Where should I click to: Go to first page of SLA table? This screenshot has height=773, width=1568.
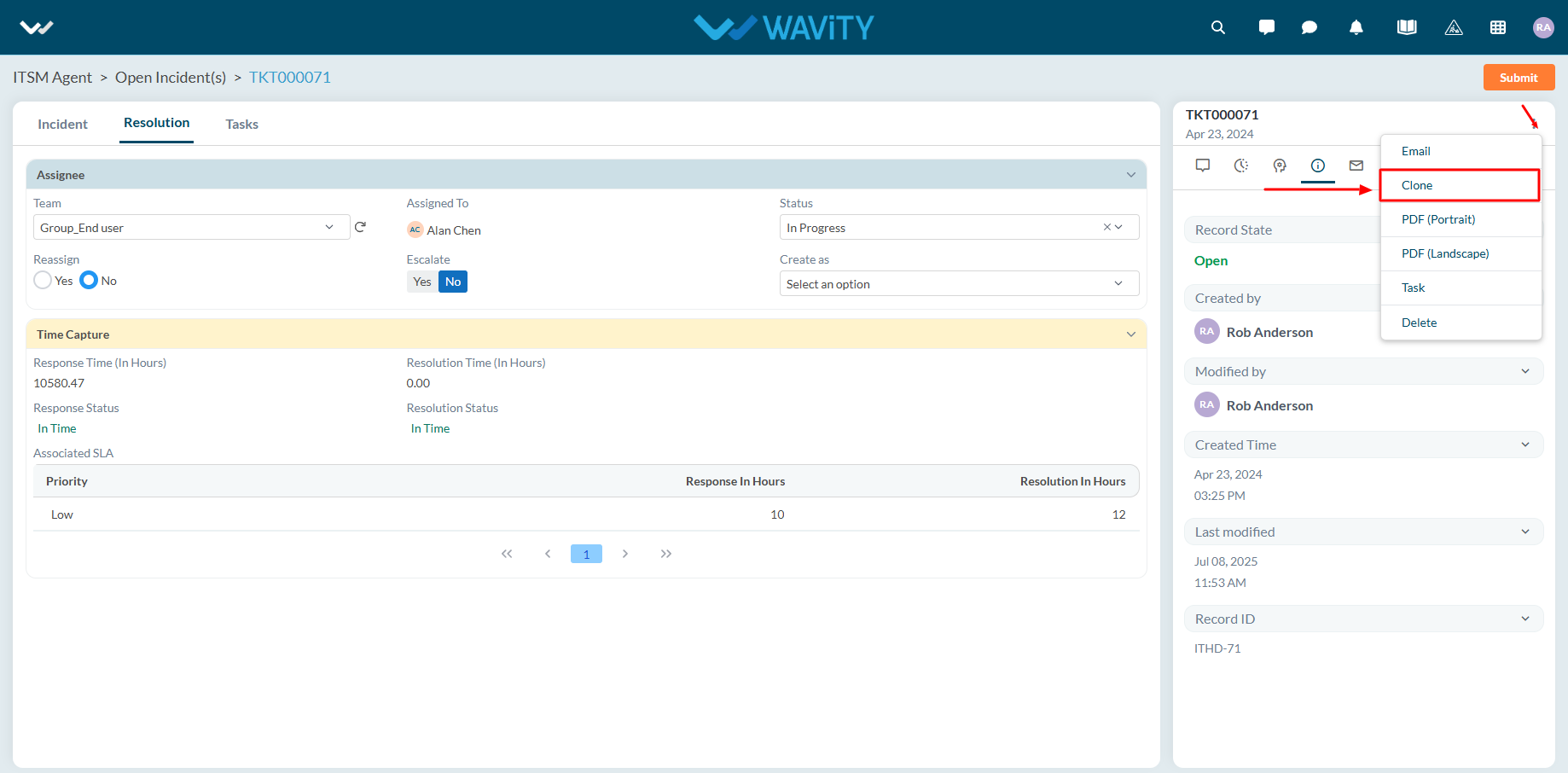(x=507, y=554)
